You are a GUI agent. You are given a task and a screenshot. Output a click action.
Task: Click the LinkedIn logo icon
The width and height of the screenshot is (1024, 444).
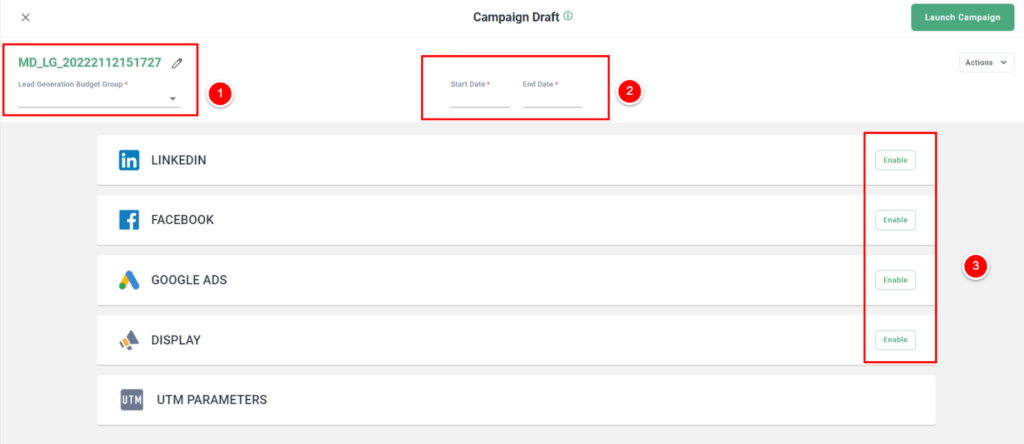(129, 160)
